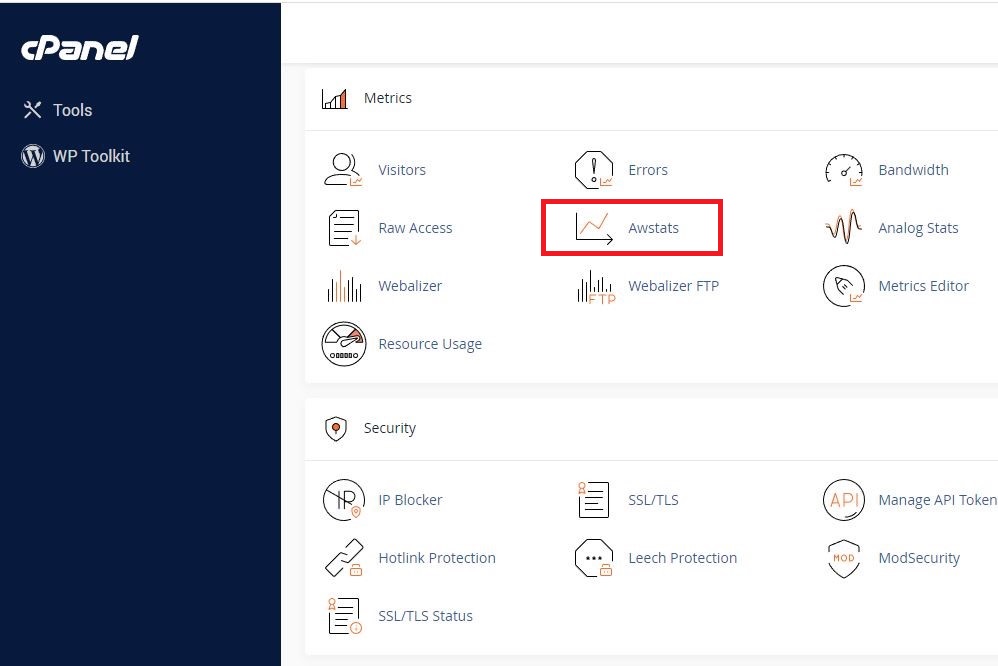The width and height of the screenshot is (998, 666).
Task: Open the Analog Stats link
Action: (x=918, y=228)
